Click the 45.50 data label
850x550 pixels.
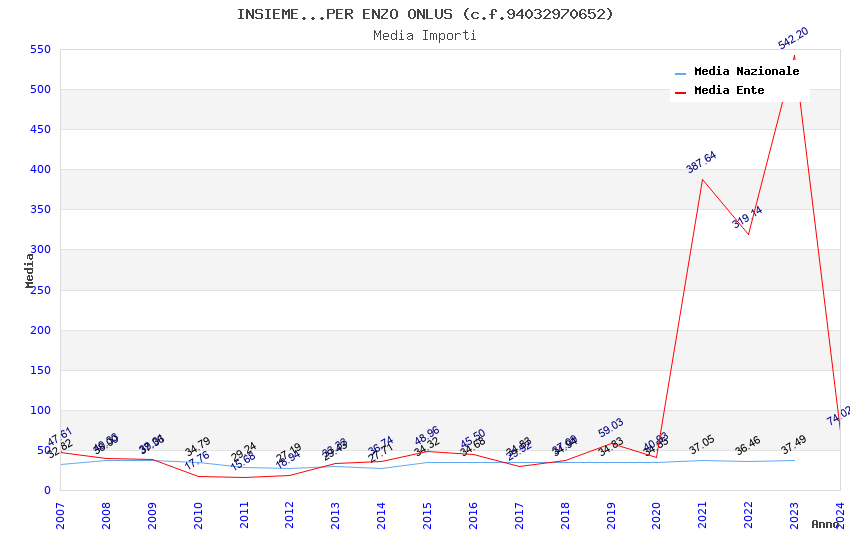tap(473, 439)
